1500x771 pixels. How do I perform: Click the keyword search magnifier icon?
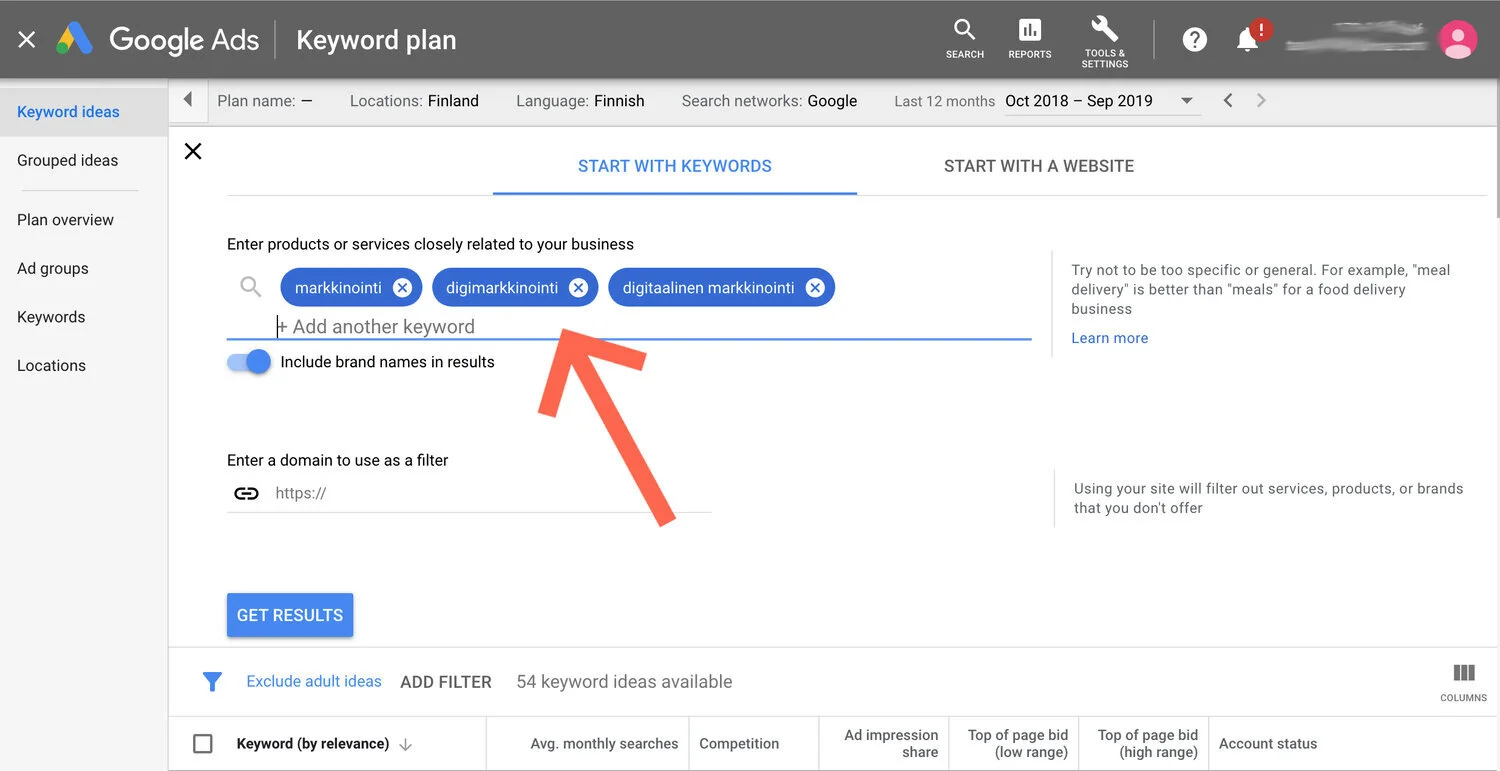pos(251,288)
